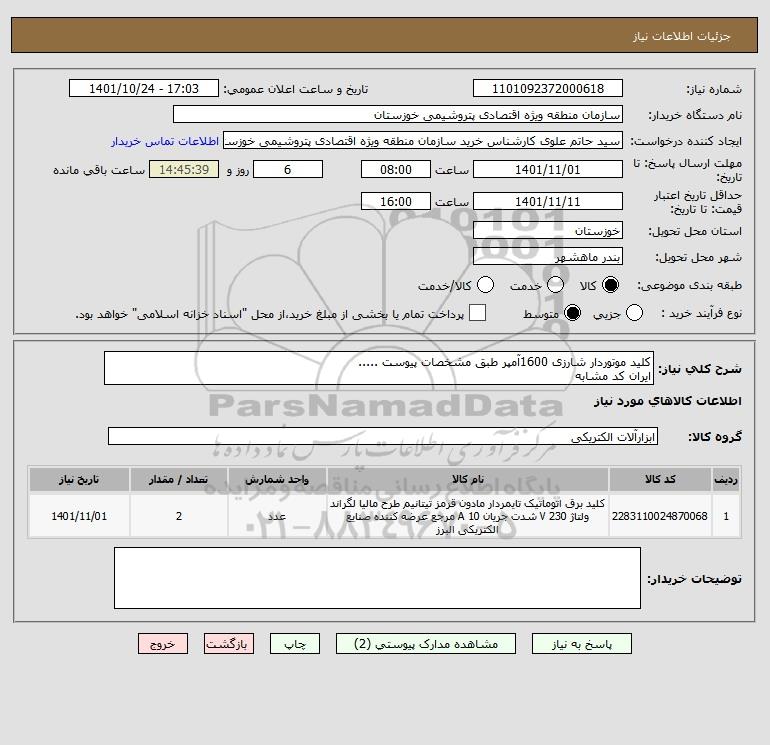770x745 pixels.
Task: Click the جزئیات اطلاعات نیاز header title
Action: pyautogui.click(x=682, y=36)
